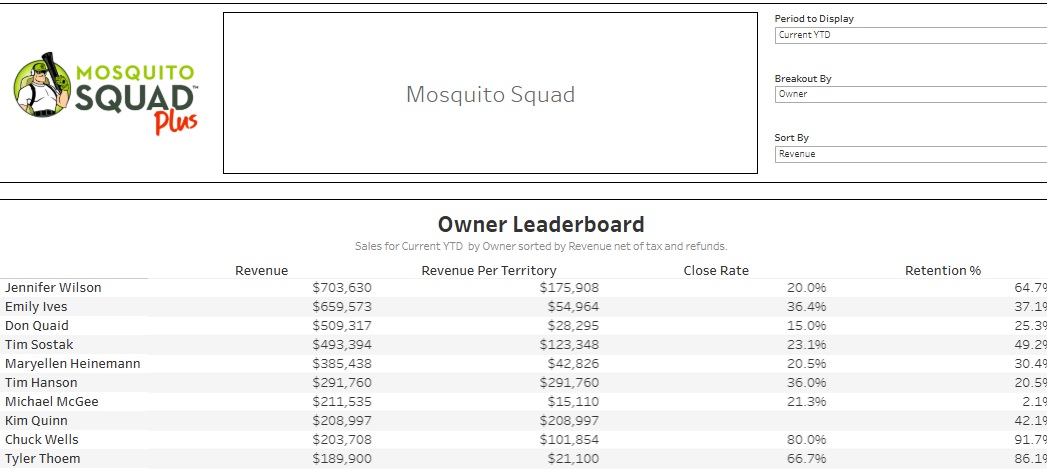This screenshot has width=1047, height=469.
Task: Click on Emily Ives row label
Action: tap(36, 307)
